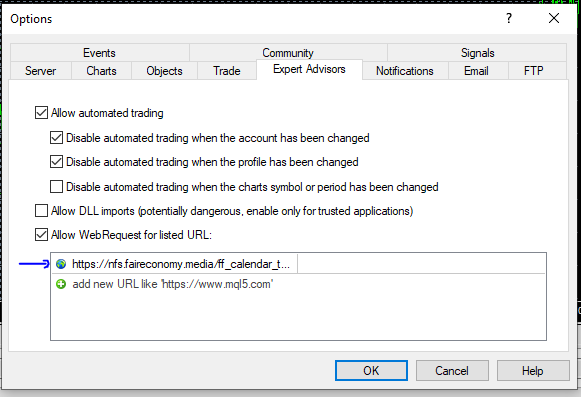Viewport: 581px width, 397px height.
Task: Click the globe icon beside faireconomy URL
Action: (x=61, y=264)
